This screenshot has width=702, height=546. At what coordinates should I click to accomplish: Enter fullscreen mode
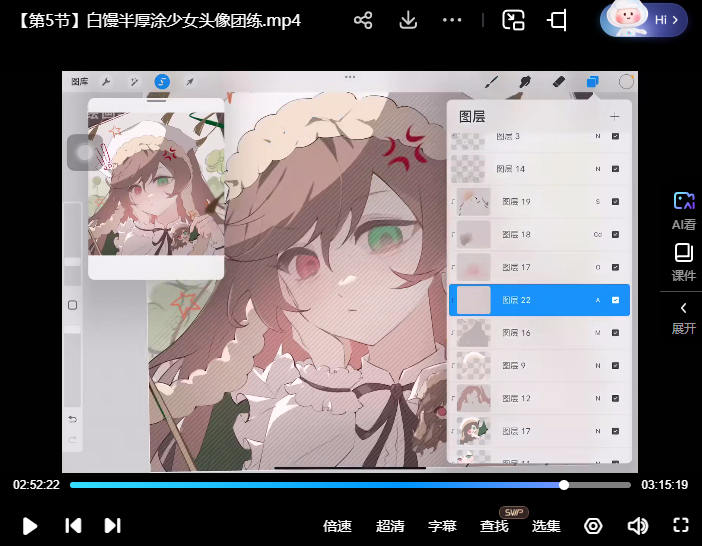pos(682,526)
